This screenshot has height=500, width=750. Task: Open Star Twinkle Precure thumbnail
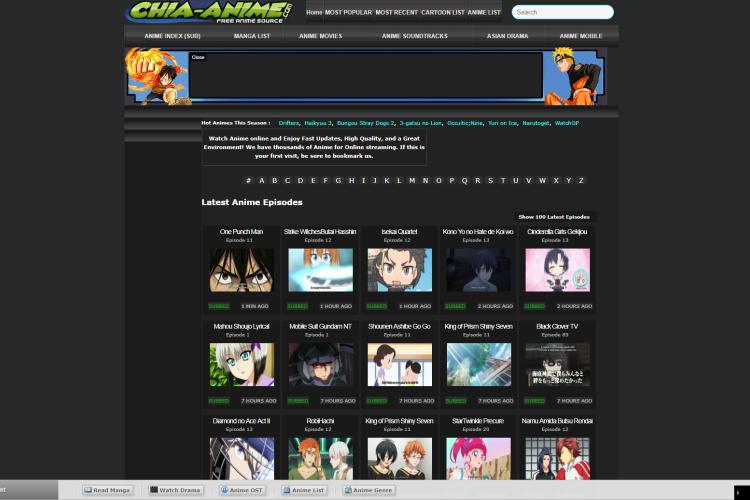(478, 458)
